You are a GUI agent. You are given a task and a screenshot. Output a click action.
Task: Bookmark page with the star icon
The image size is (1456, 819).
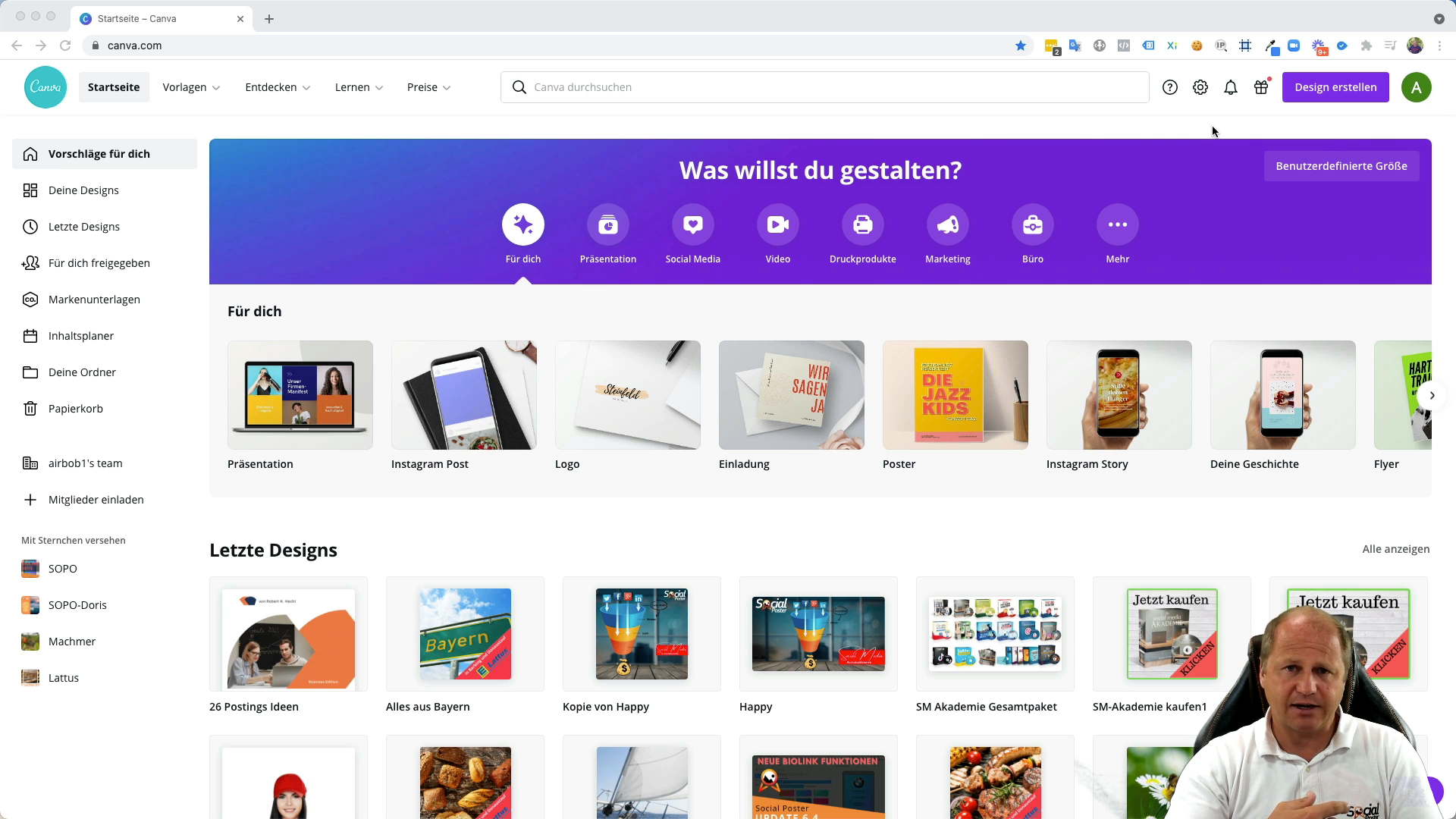tap(1021, 45)
